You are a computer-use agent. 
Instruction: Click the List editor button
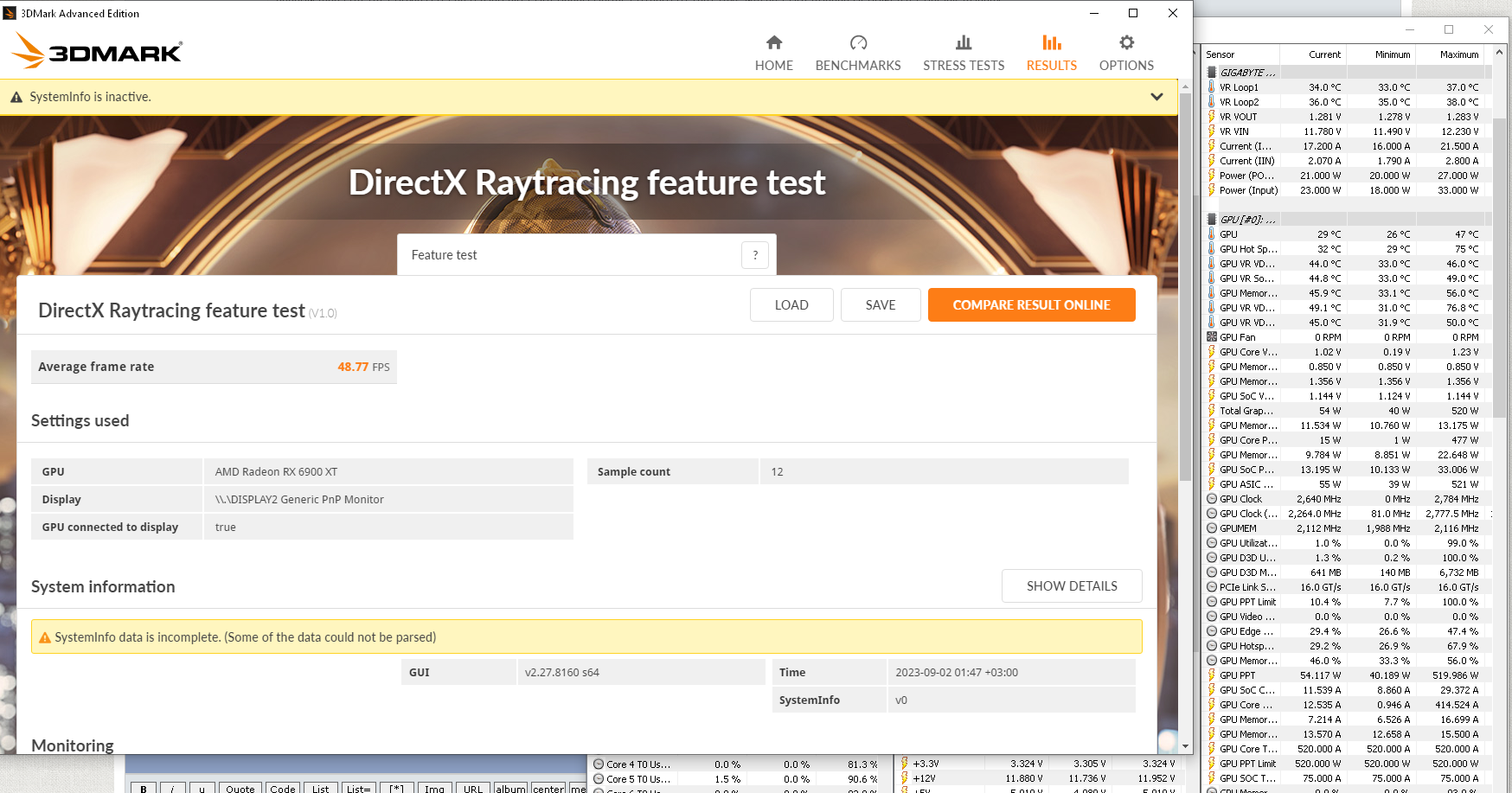(321, 788)
